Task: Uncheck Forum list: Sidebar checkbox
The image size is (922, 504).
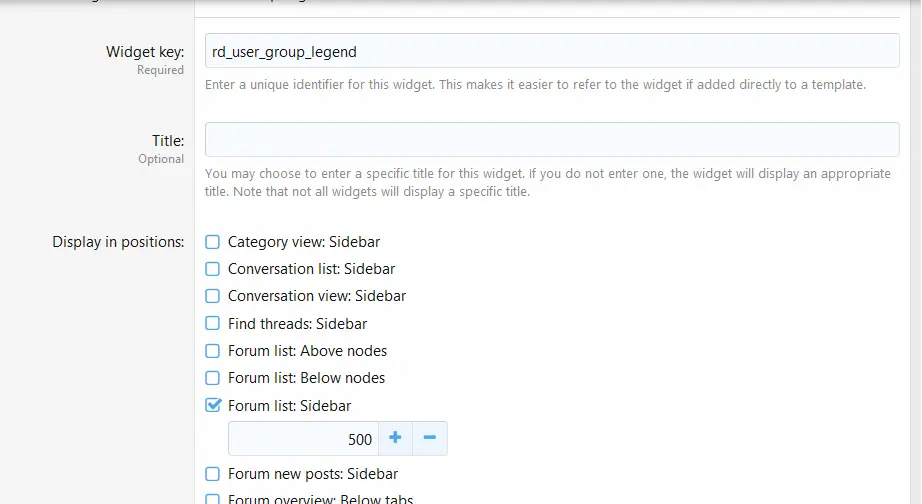Action: (213, 405)
